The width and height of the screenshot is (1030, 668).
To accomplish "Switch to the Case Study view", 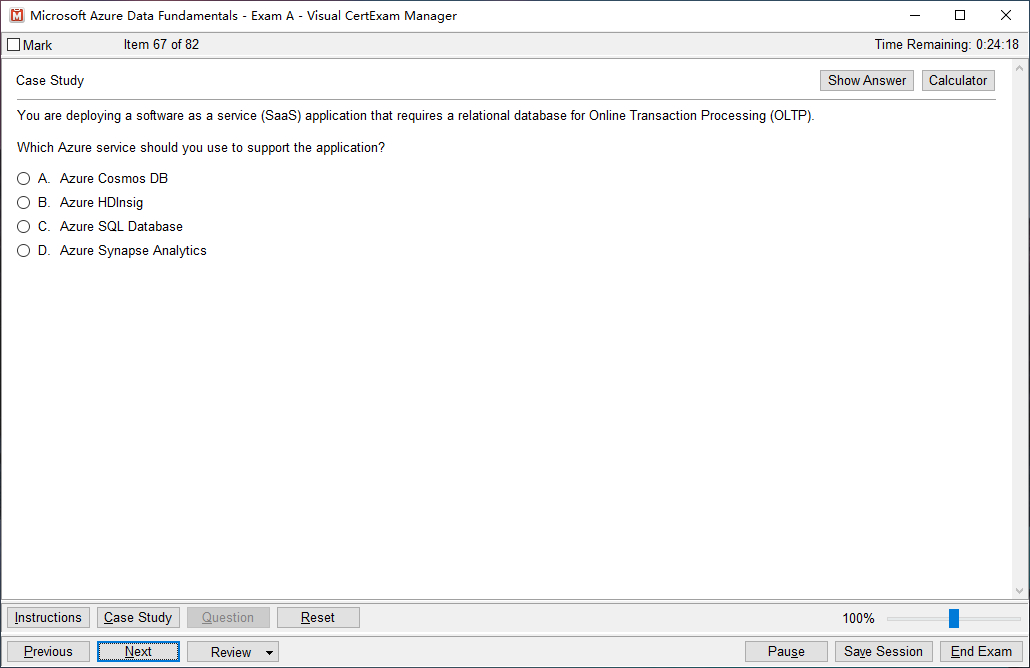I will pyautogui.click(x=138, y=618).
